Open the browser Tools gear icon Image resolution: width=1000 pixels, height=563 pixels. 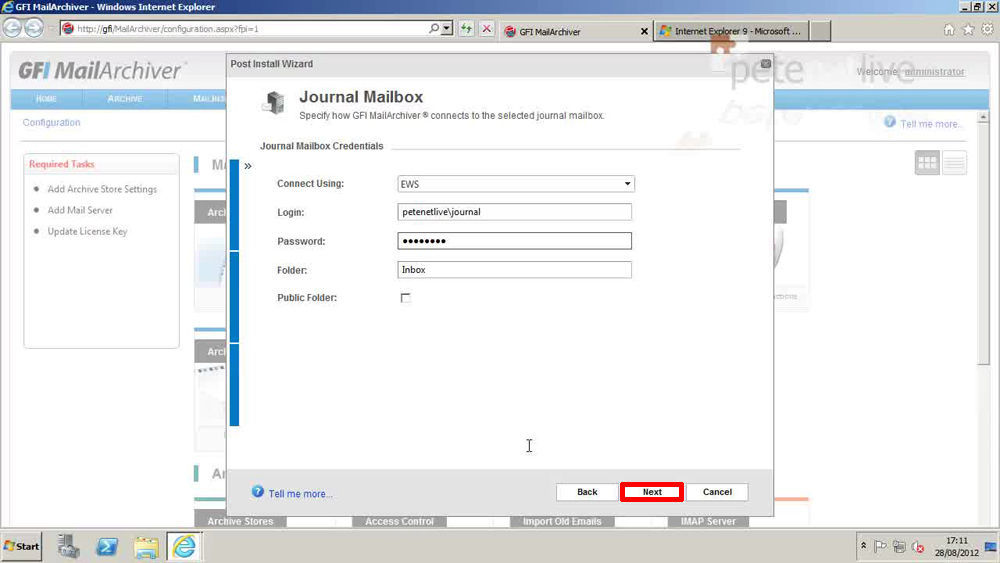(x=987, y=29)
